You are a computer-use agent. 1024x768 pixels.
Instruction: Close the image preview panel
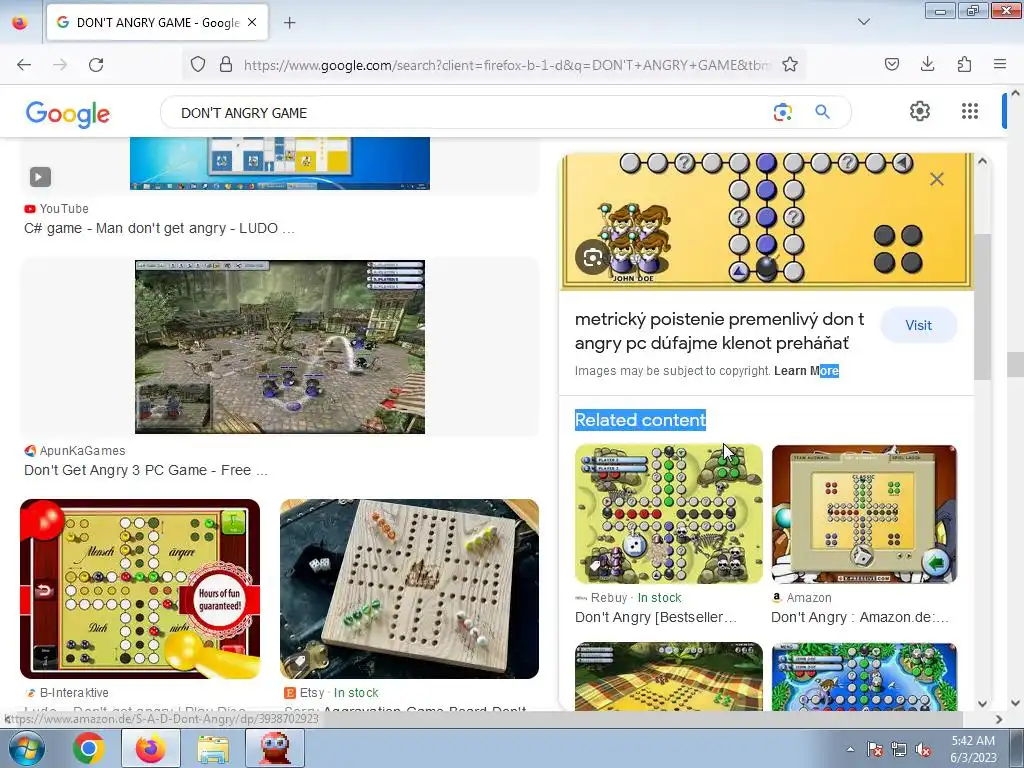coord(936,179)
